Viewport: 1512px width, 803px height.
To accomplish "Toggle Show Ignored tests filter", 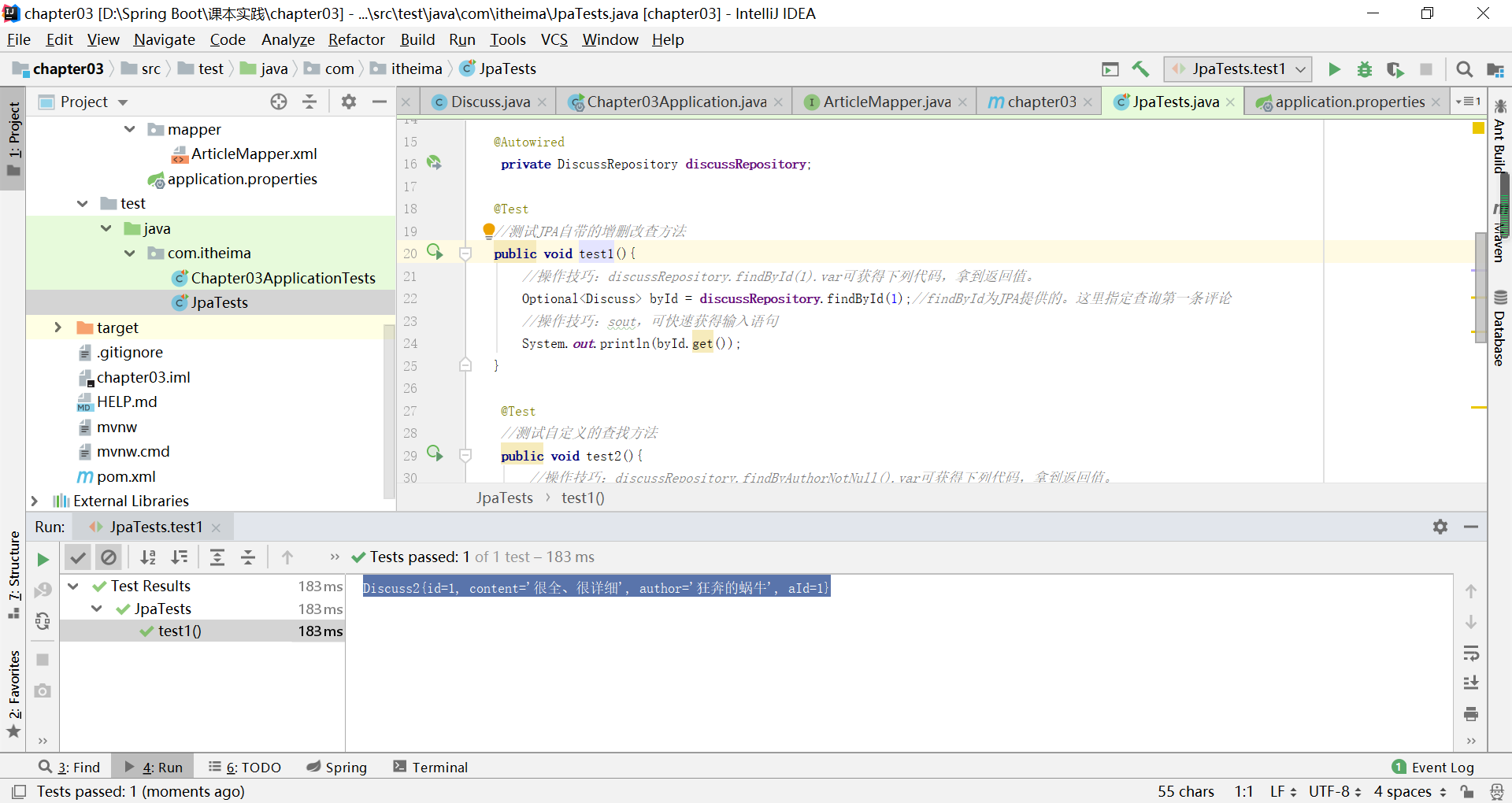I will (109, 557).
